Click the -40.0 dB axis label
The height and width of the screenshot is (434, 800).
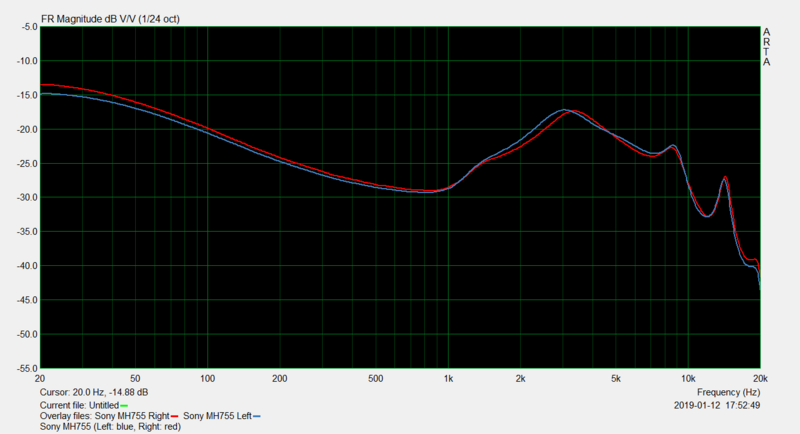pos(27,266)
